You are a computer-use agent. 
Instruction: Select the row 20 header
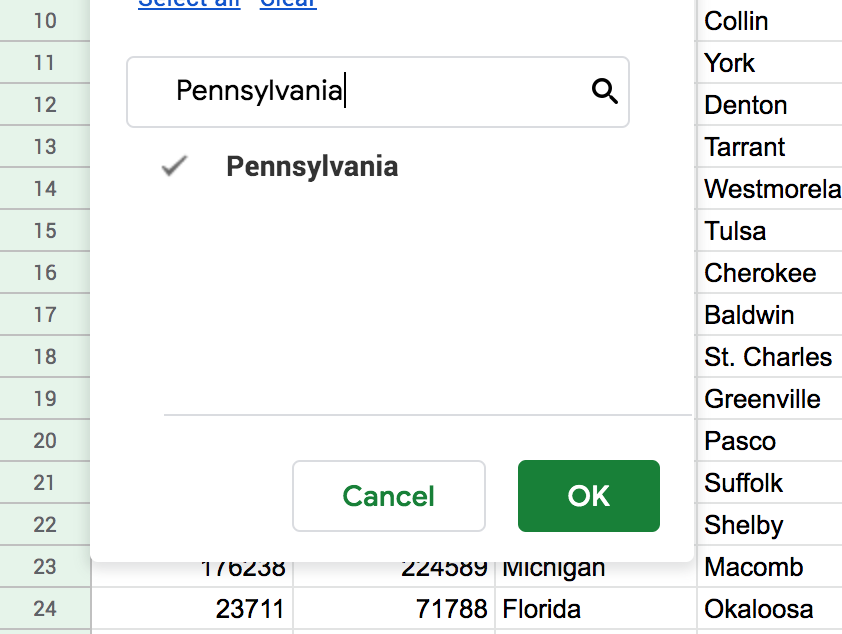coord(45,441)
